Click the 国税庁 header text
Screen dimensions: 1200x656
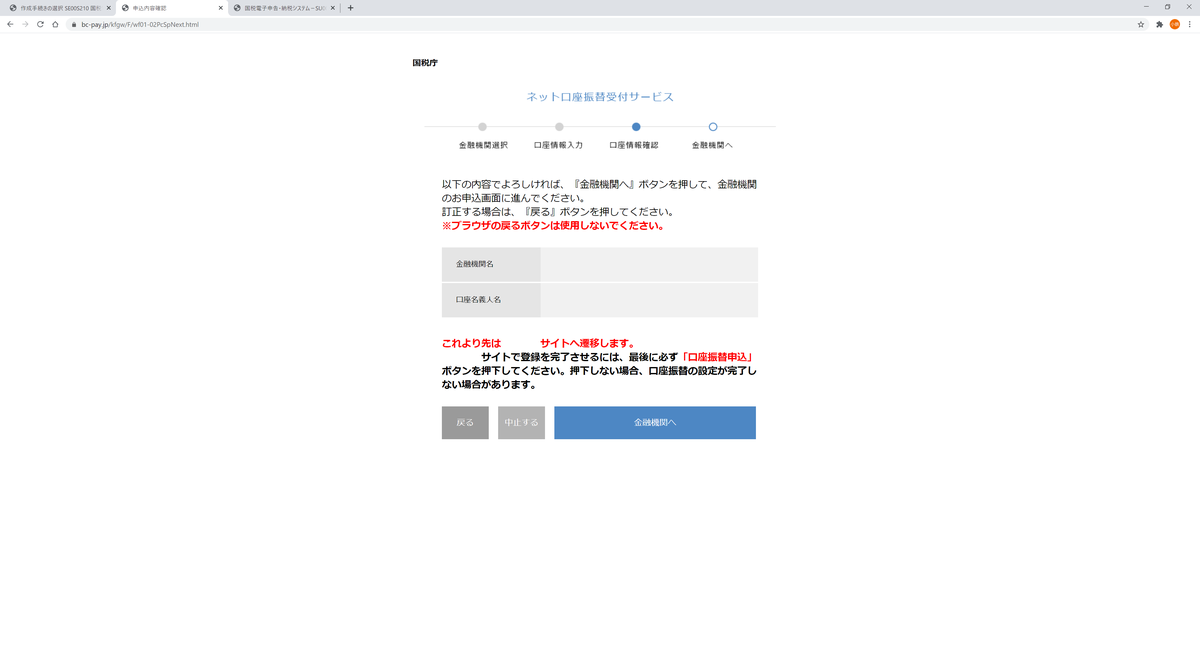coord(424,63)
